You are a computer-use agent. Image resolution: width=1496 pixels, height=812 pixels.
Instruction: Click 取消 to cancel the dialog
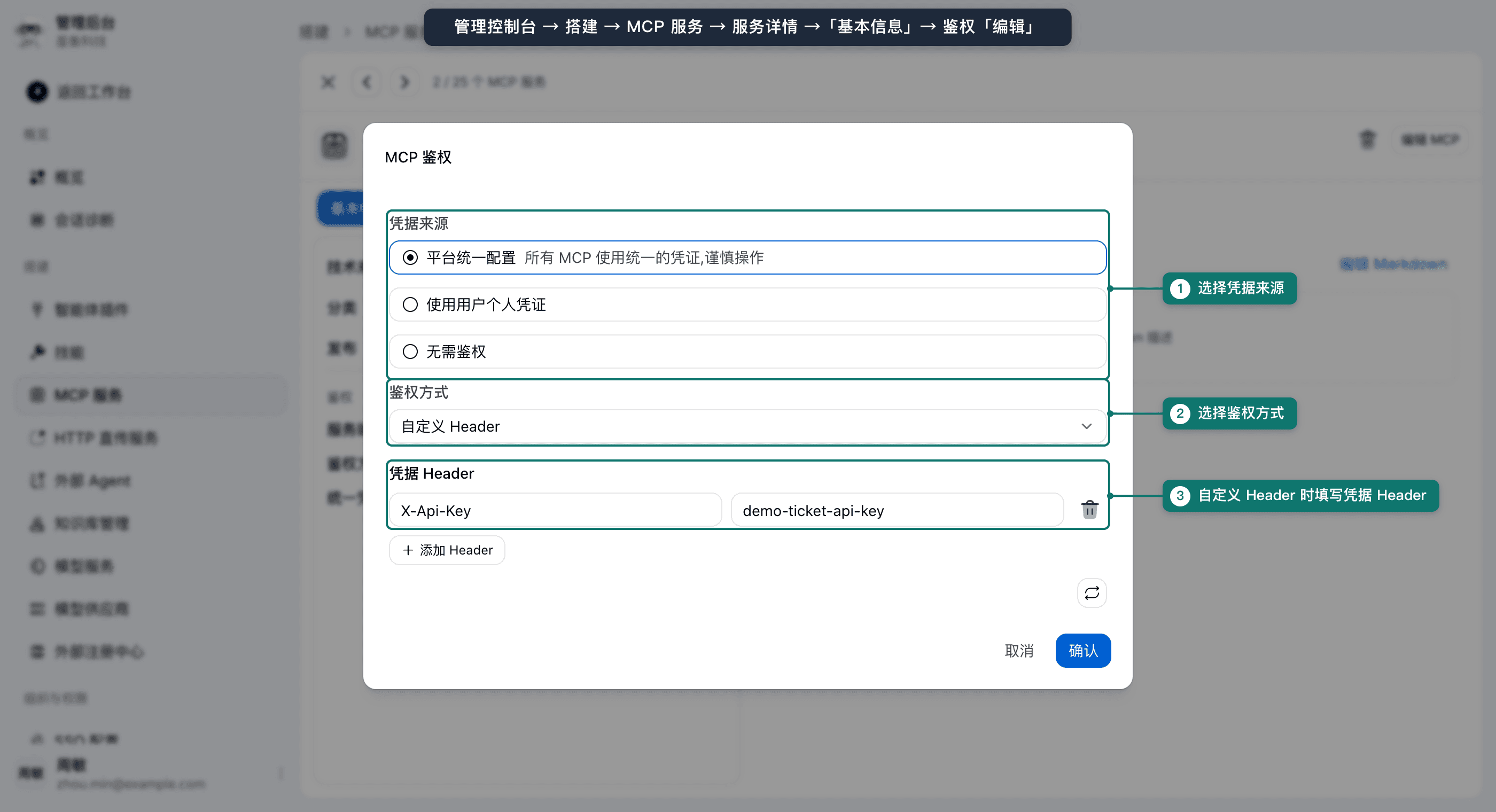point(1019,651)
